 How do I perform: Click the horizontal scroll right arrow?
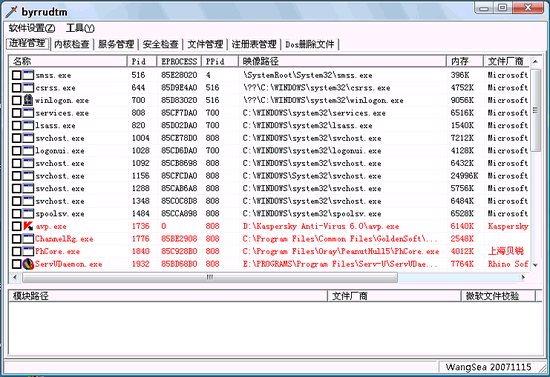[x=523, y=277]
